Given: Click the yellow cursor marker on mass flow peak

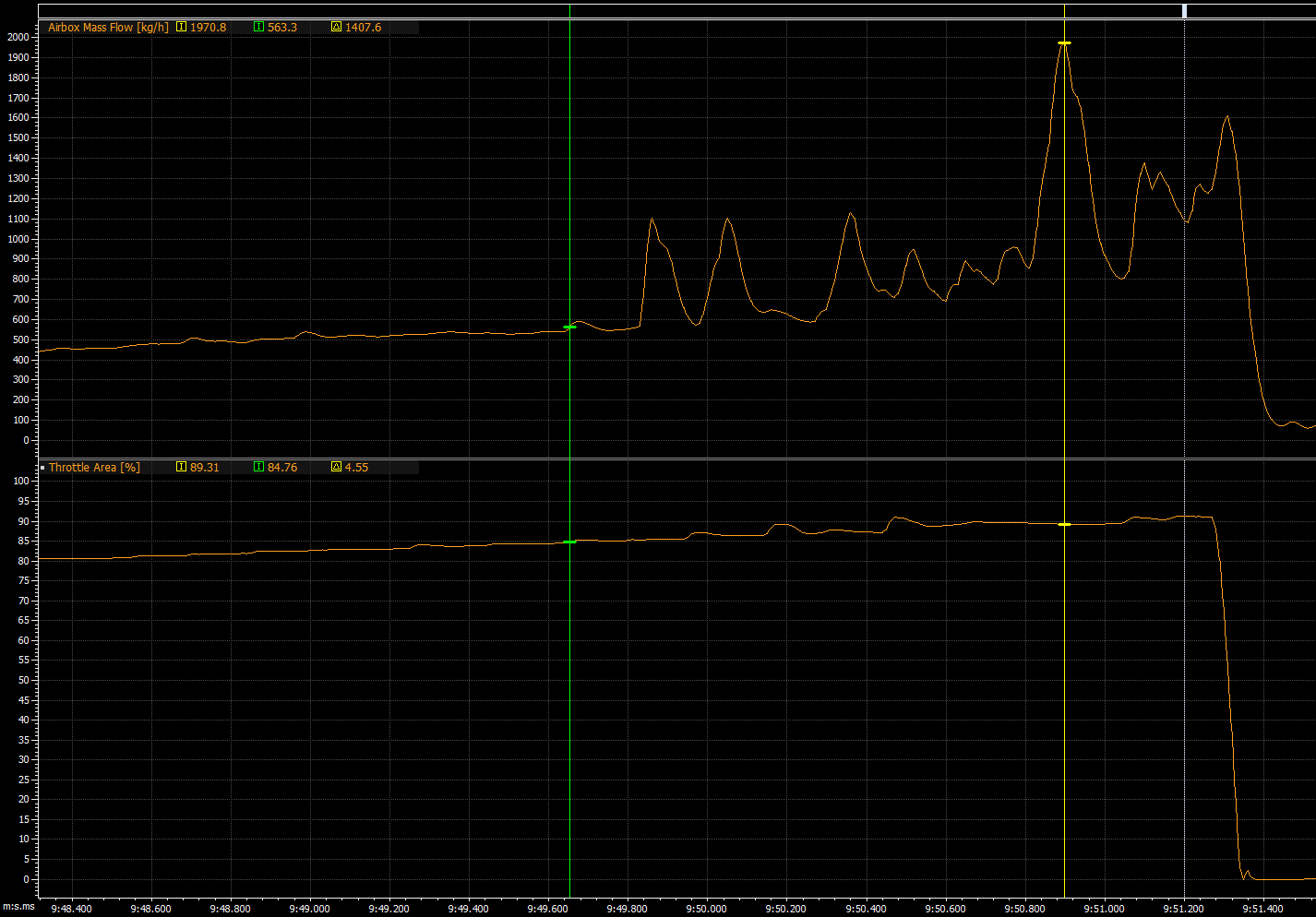Looking at the screenshot, I should point(1064,43).
